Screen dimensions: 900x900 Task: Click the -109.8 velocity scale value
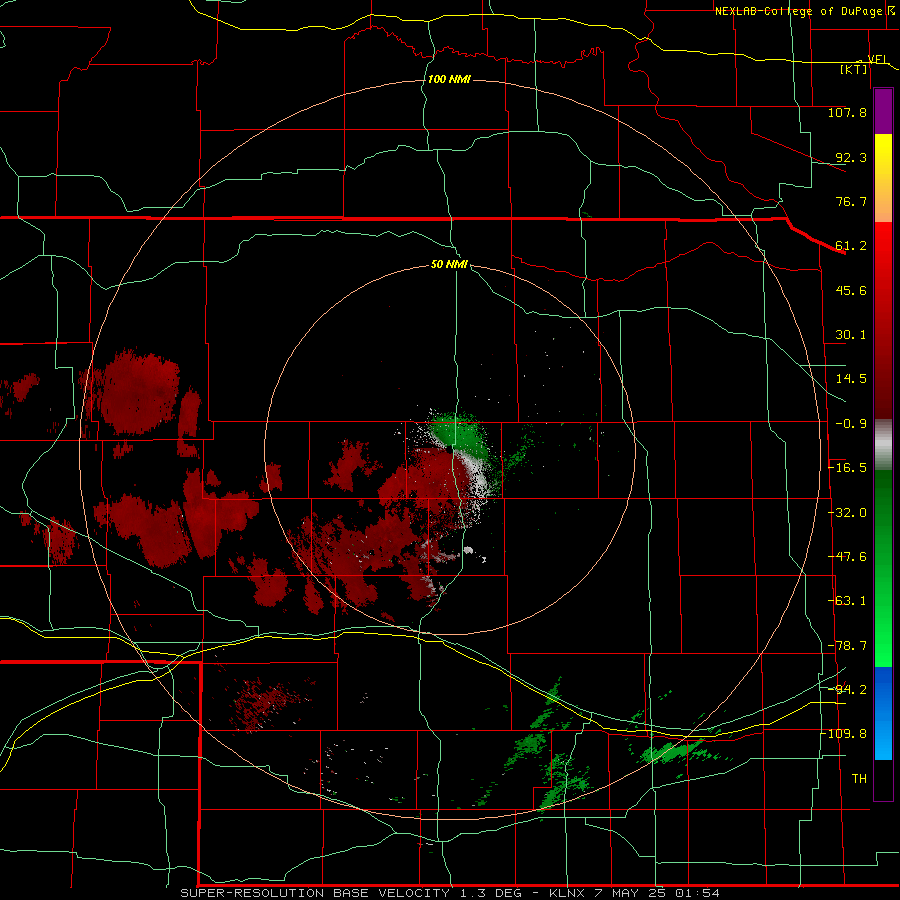[x=844, y=734]
